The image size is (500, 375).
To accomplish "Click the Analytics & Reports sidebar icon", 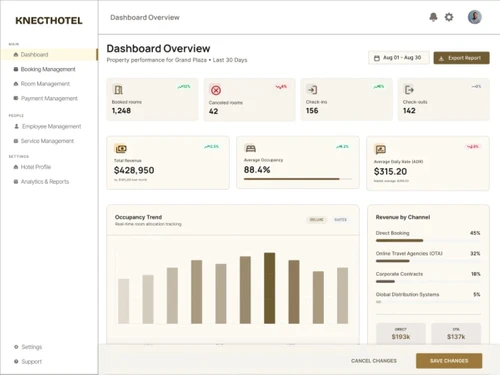I will coord(16,182).
